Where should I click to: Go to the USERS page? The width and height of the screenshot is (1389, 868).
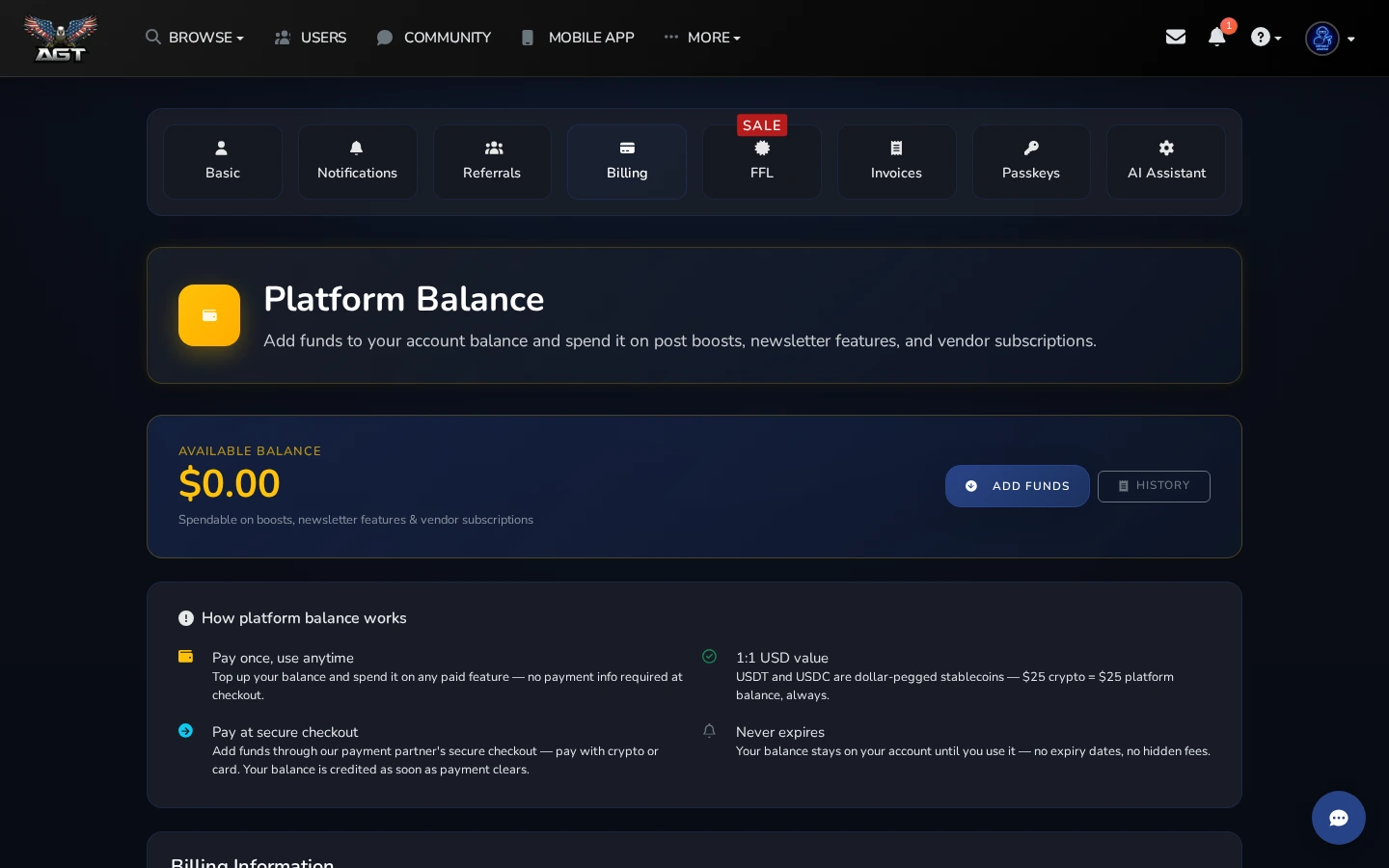tap(311, 38)
